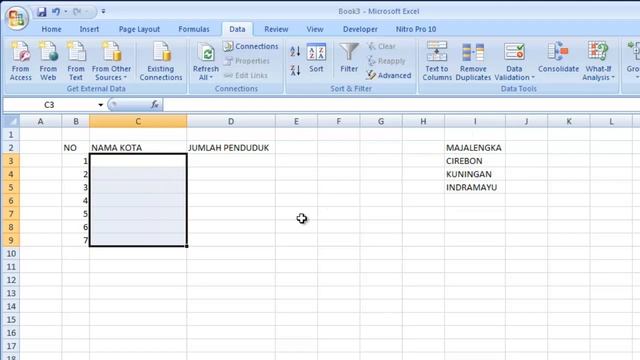
Task: Open the Customize Quick Access Toolbar dropdown
Action: pyautogui.click(x=103, y=11)
